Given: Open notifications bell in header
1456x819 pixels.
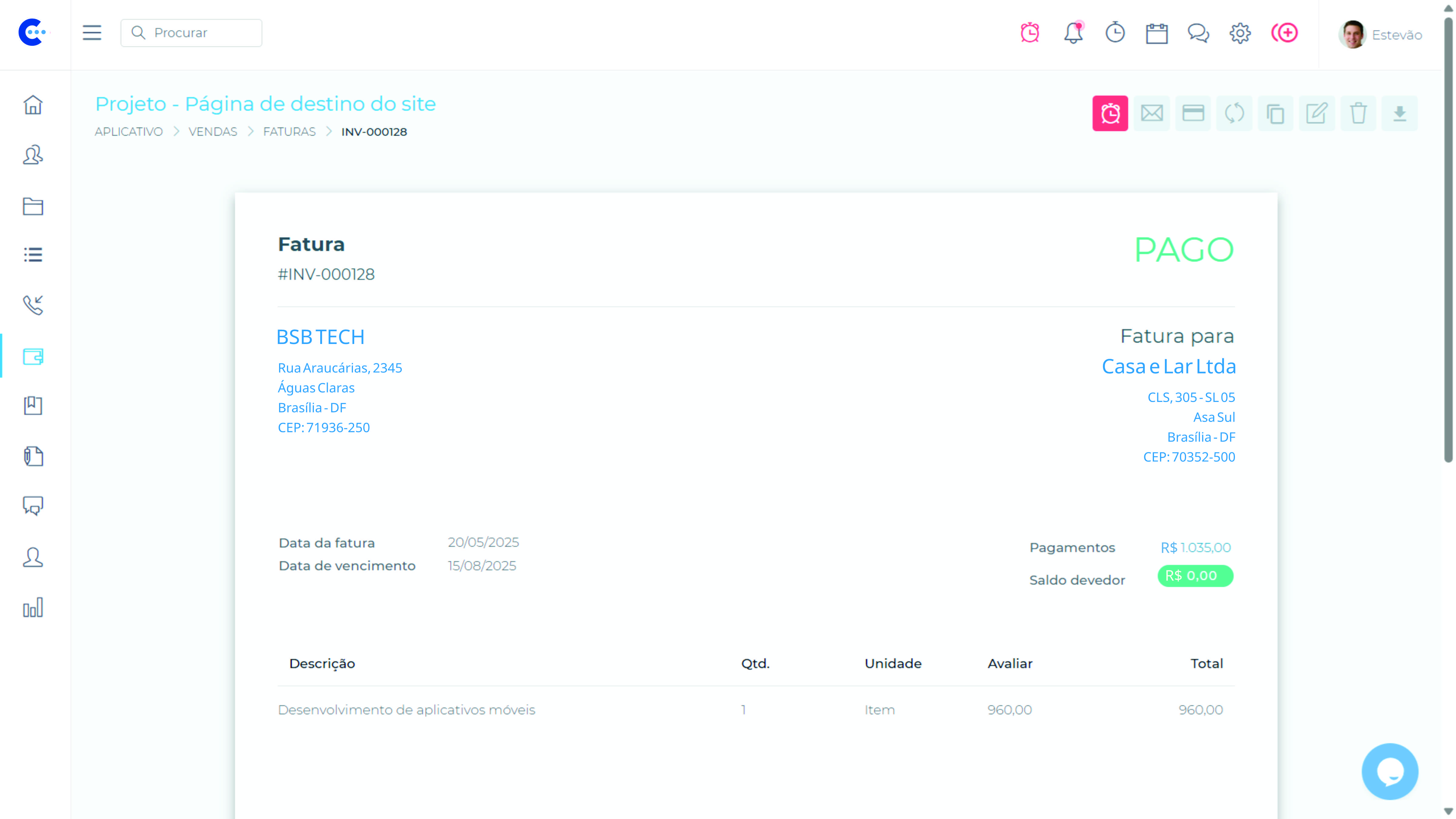Looking at the screenshot, I should click(1073, 33).
